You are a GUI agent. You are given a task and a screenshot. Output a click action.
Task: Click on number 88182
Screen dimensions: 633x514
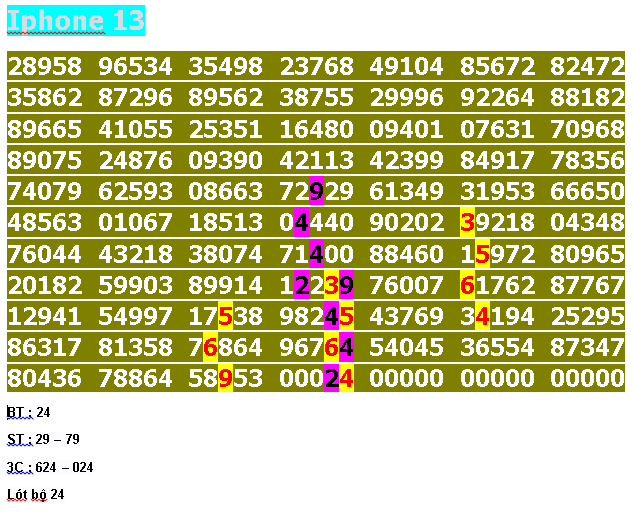click(587, 98)
